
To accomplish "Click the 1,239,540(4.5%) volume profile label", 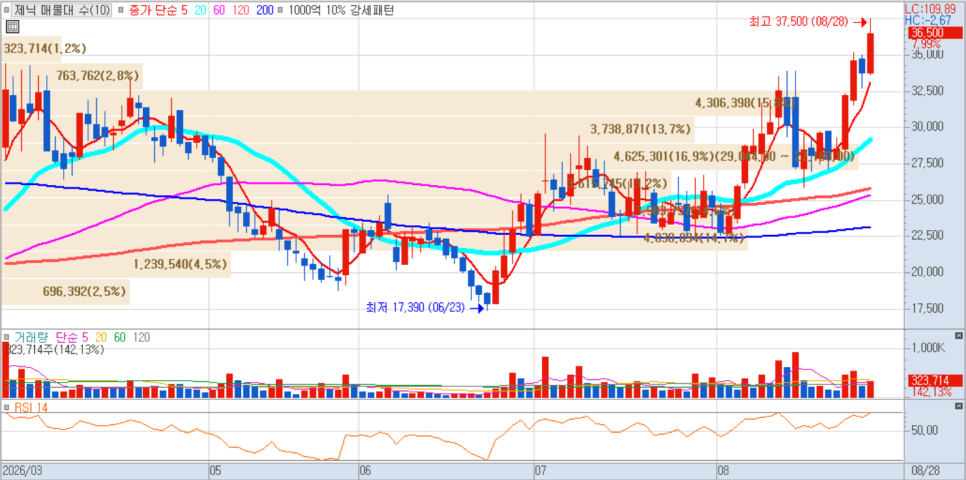I will (181, 264).
